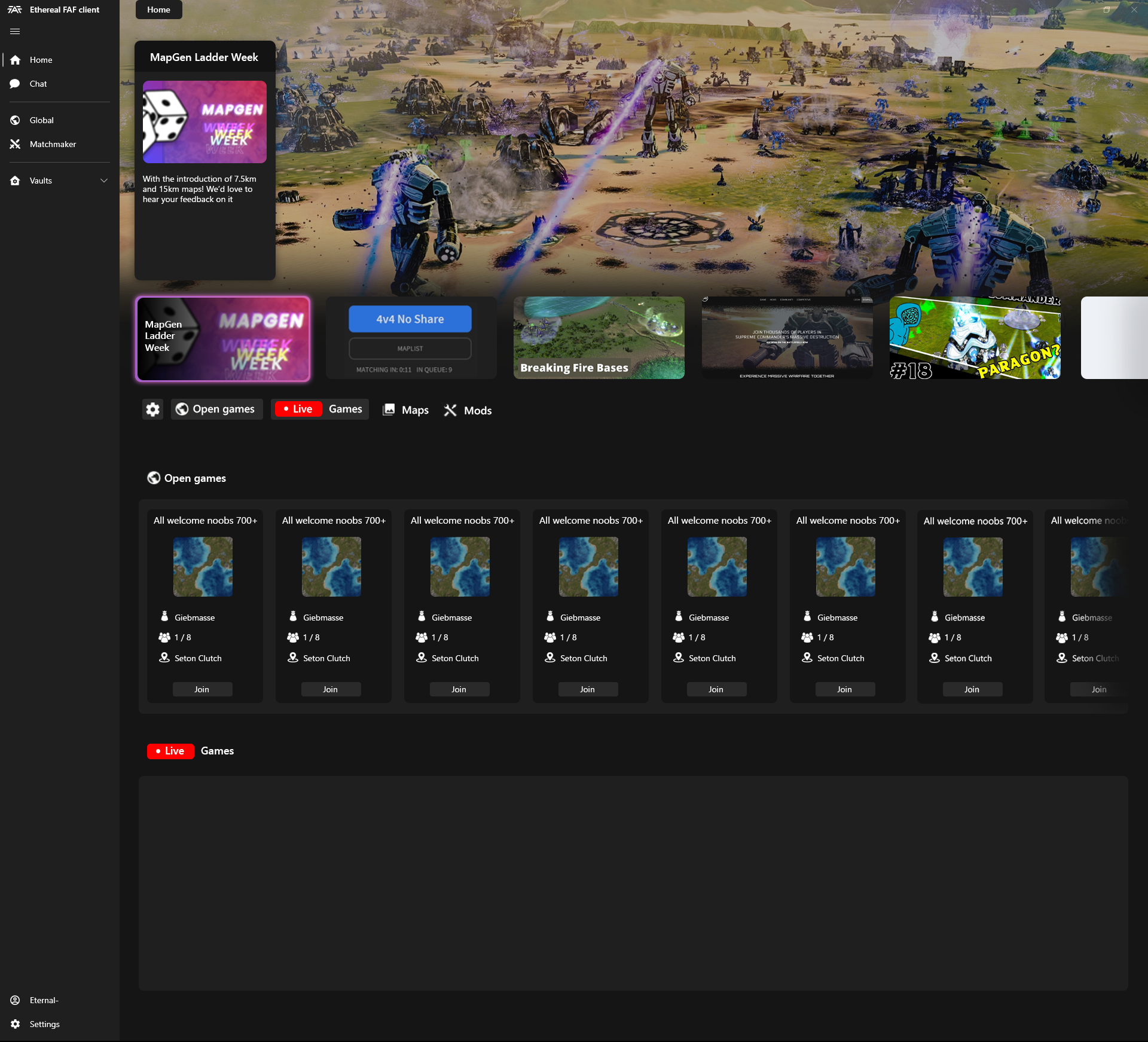Viewport: 1148px width, 1042px height.
Task: Click the map pin icon in sixth game card
Action: click(807, 658)
